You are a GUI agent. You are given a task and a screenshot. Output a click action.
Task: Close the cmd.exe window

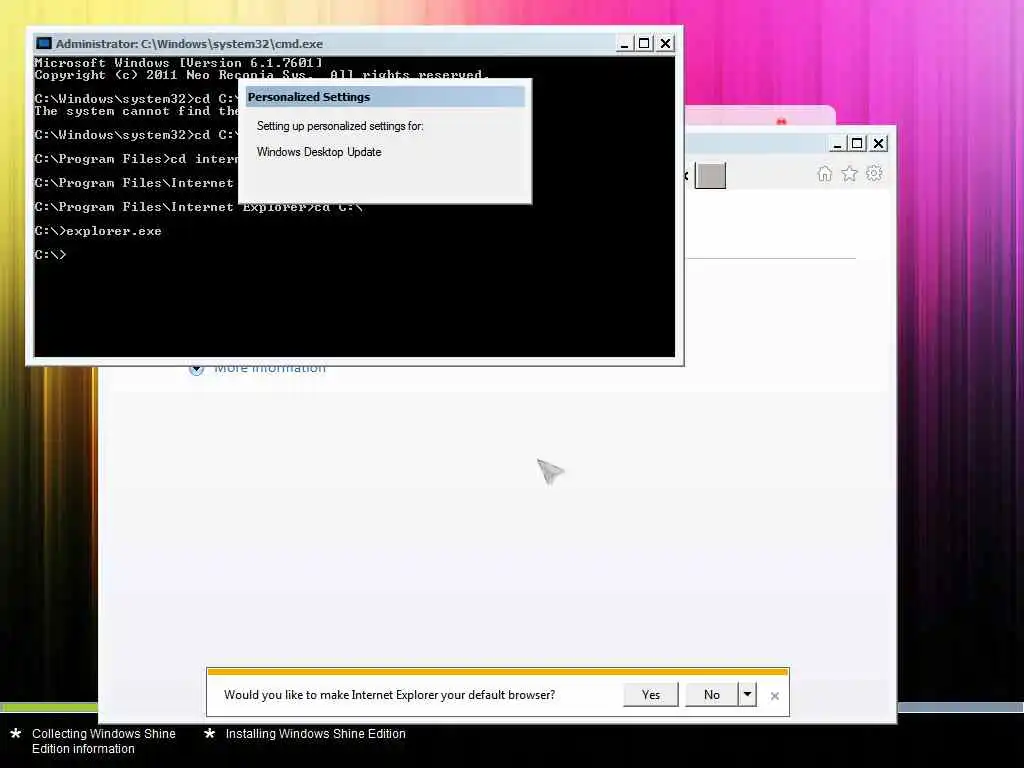[x=665, y=44]
